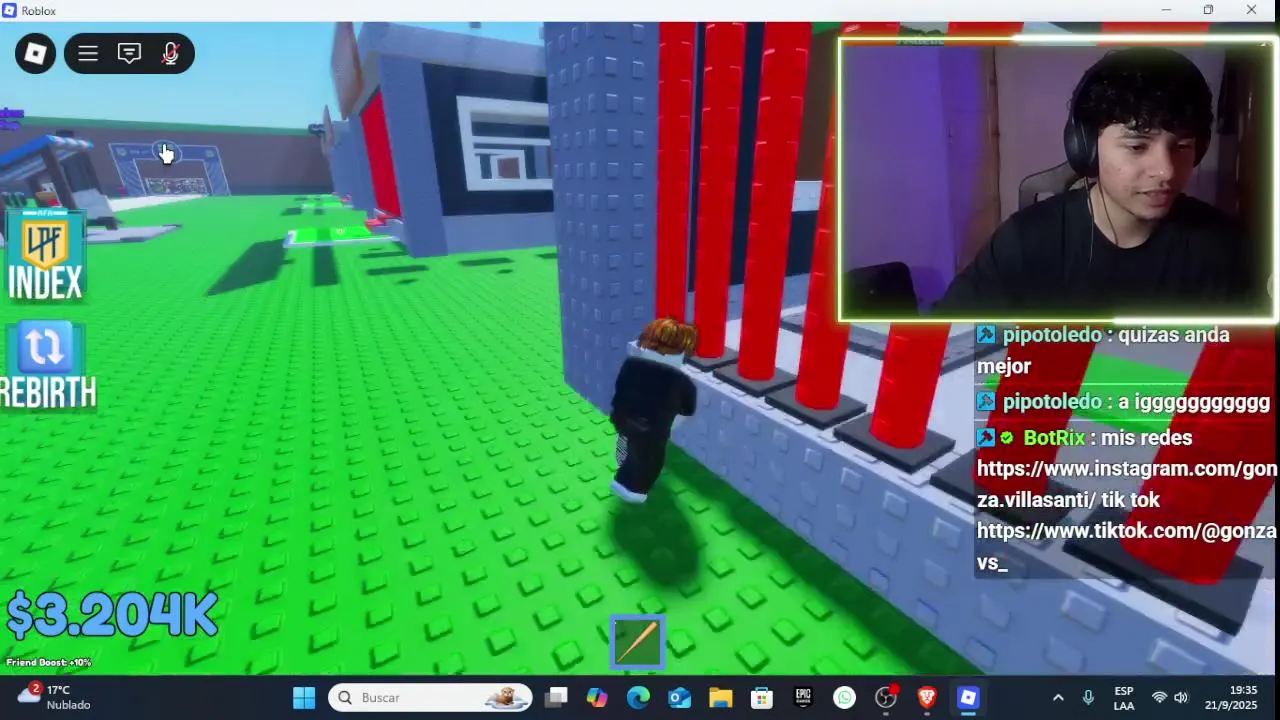Open the LPF Index panel
1280x720 pixels.
click(45, 257)
